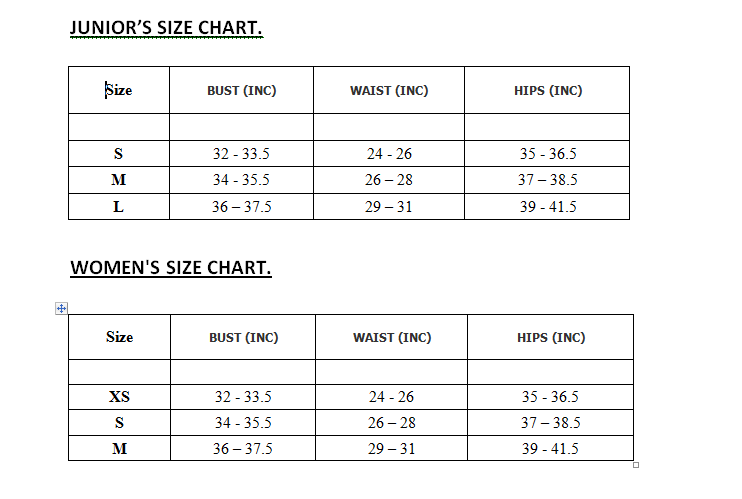The height and width of the screenshot is (499, 742).
Task: Click the empty cell under Women's BUST header
Action: (x=243, y=372)
